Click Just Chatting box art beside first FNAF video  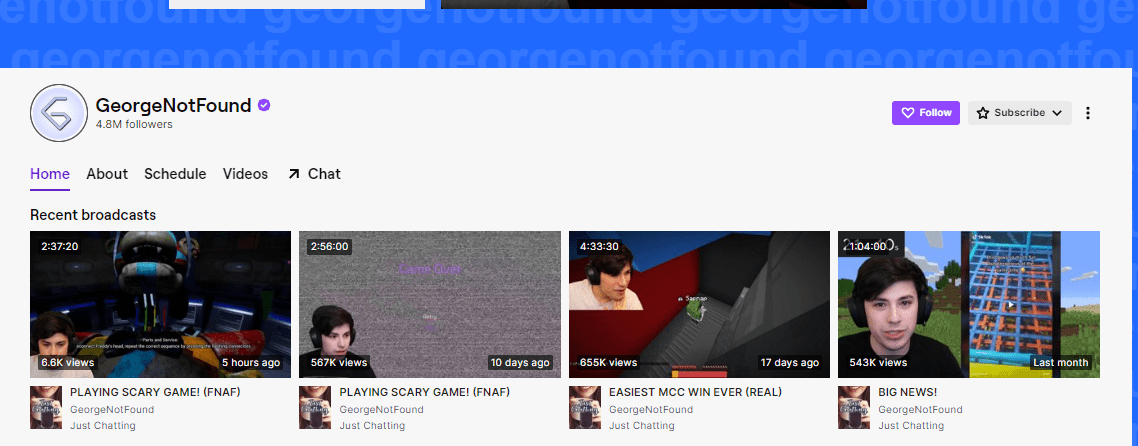(46, 408)
